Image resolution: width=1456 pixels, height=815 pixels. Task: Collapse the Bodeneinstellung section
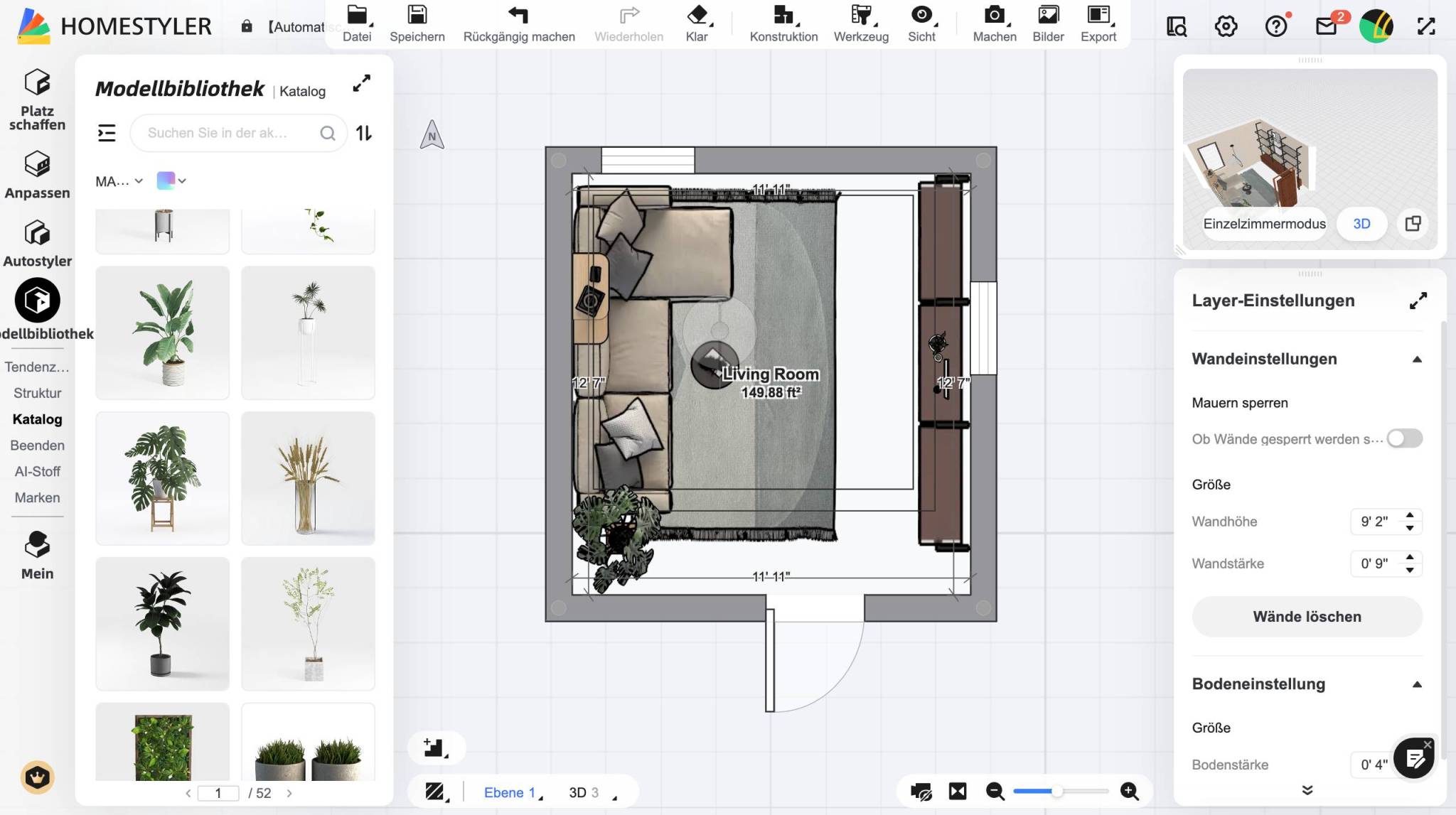1417,685
